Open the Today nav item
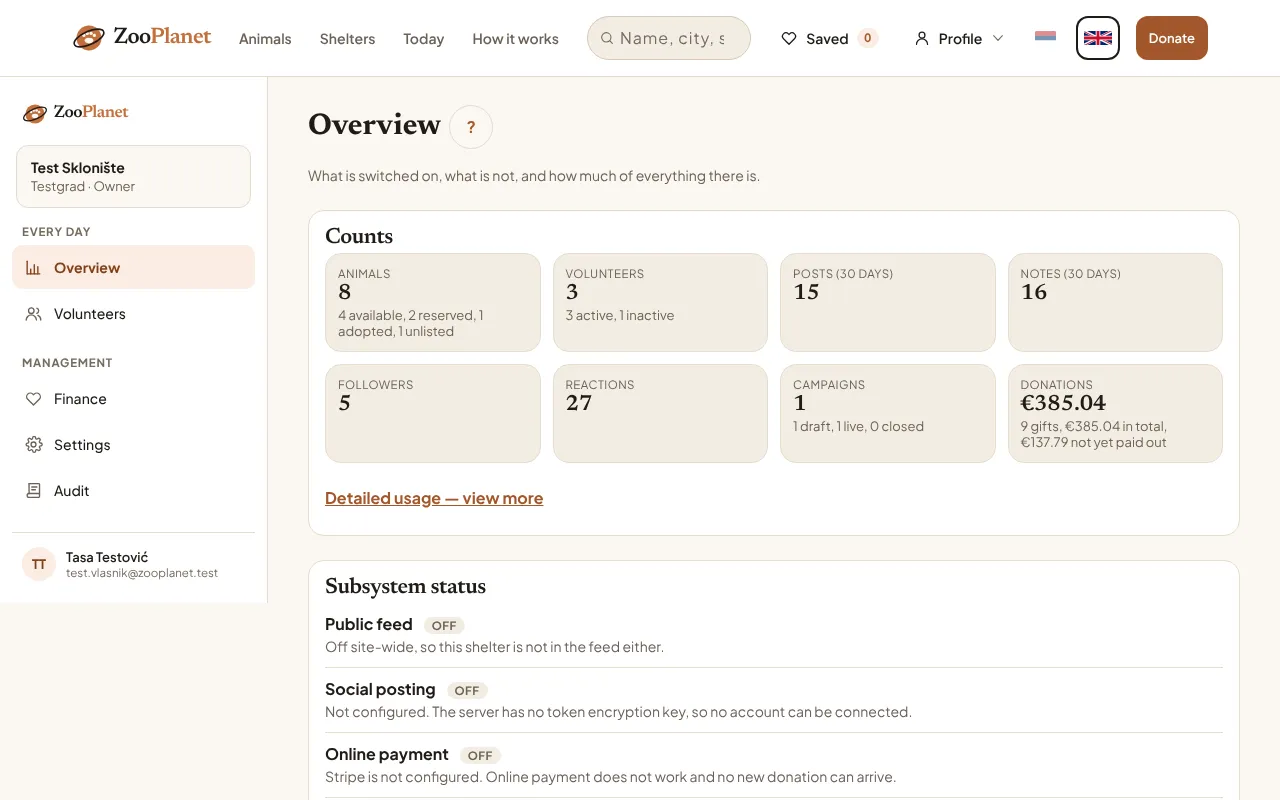Image resolution: width=1280 pixels, height=800 pixels. [423, 39]
